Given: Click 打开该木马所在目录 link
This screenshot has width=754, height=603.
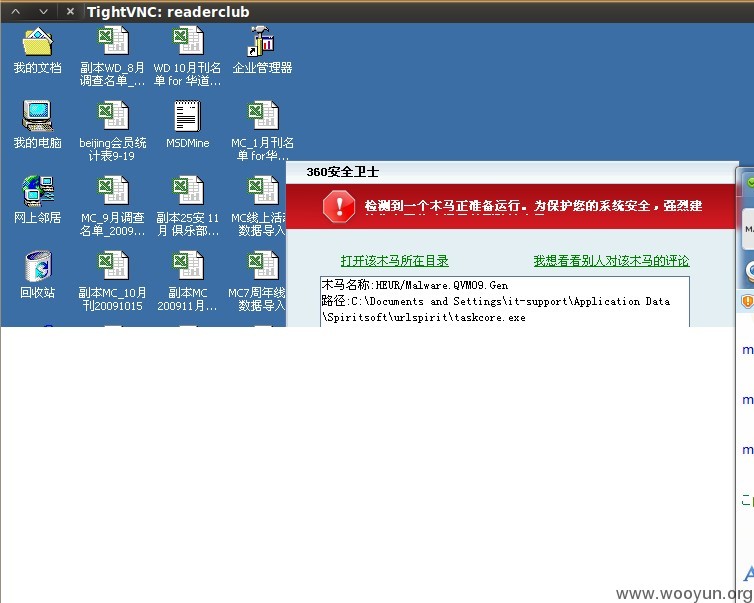Looking at the screenshot, I should (394, 261).
